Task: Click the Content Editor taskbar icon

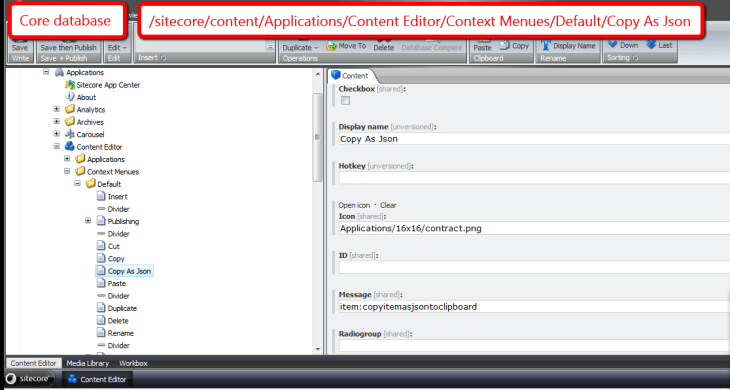Action: coord(72,379)
